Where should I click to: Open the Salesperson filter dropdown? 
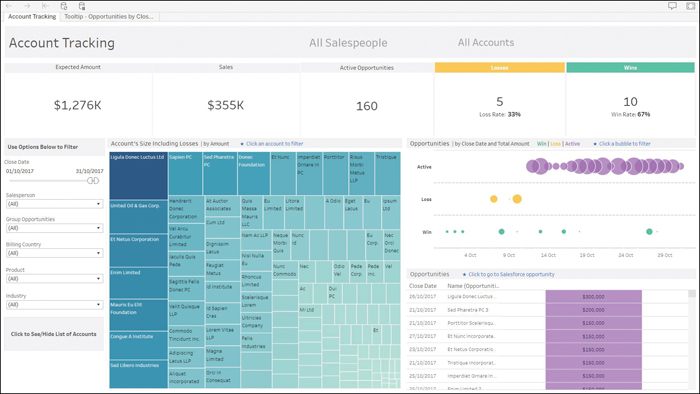click(x=54, y=204)
